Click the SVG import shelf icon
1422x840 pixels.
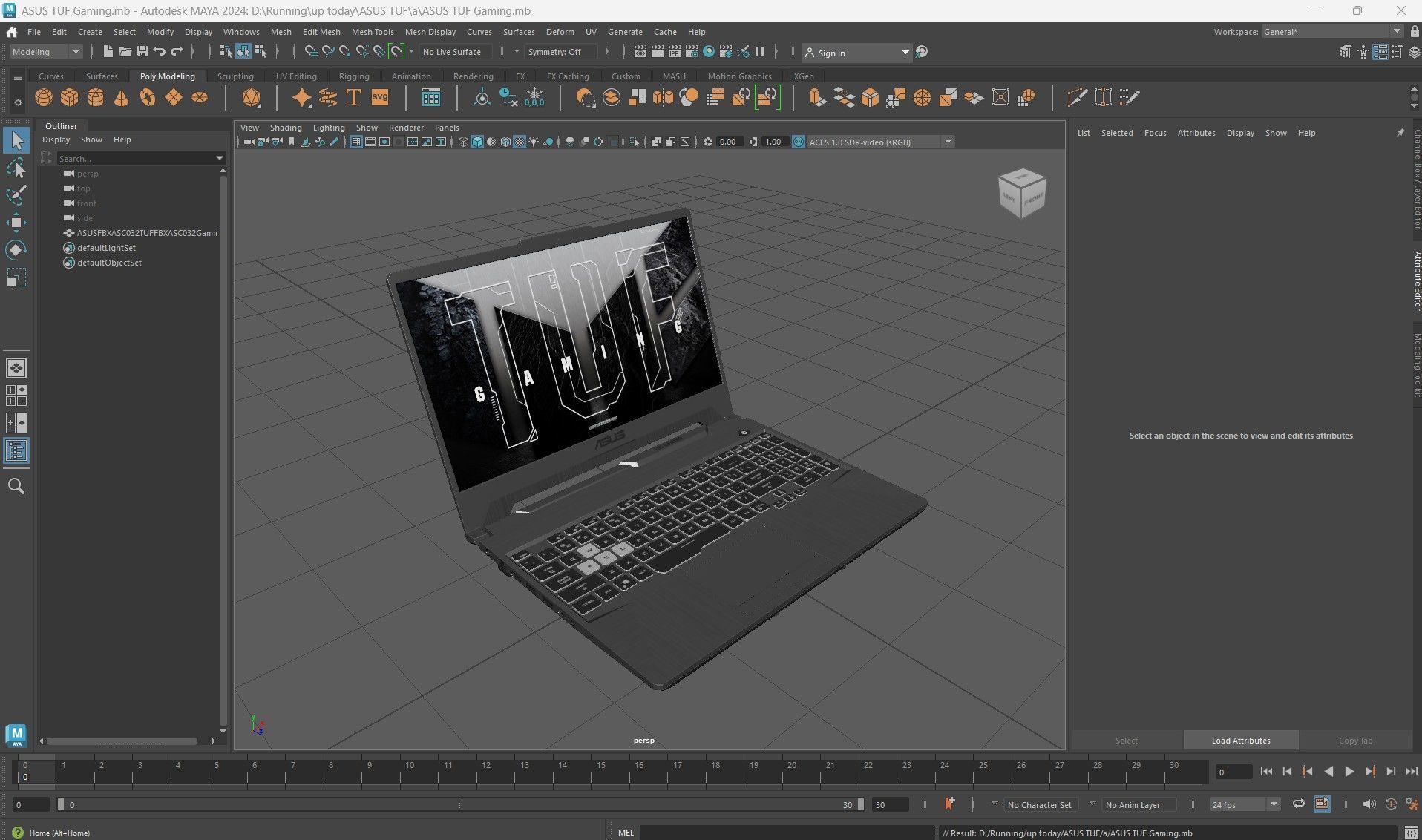[380, 97]
